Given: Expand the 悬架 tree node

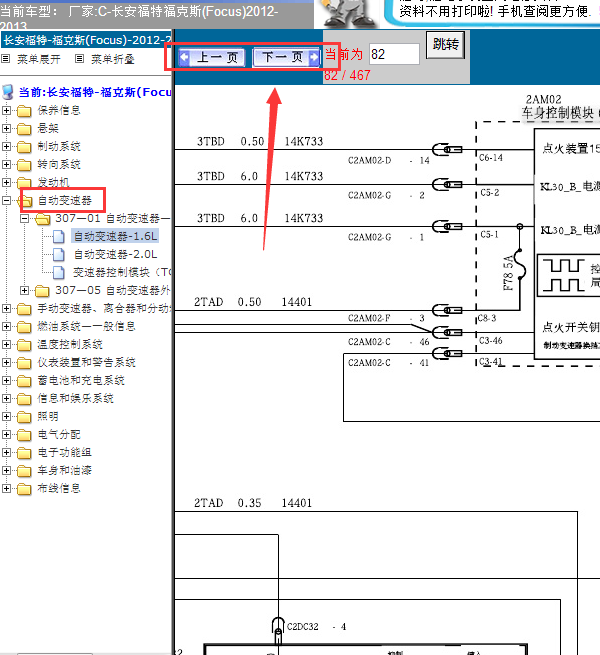Looking at the screenshot, I should click(6, 128).
